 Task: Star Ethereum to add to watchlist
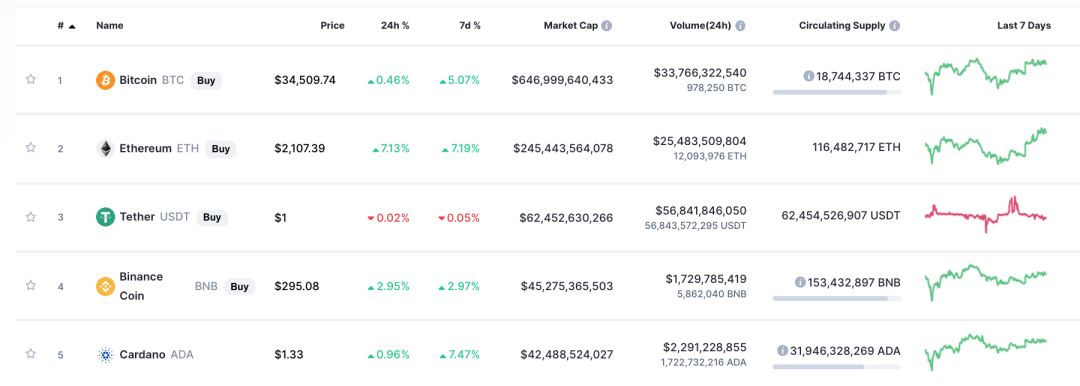click(30, 148)
